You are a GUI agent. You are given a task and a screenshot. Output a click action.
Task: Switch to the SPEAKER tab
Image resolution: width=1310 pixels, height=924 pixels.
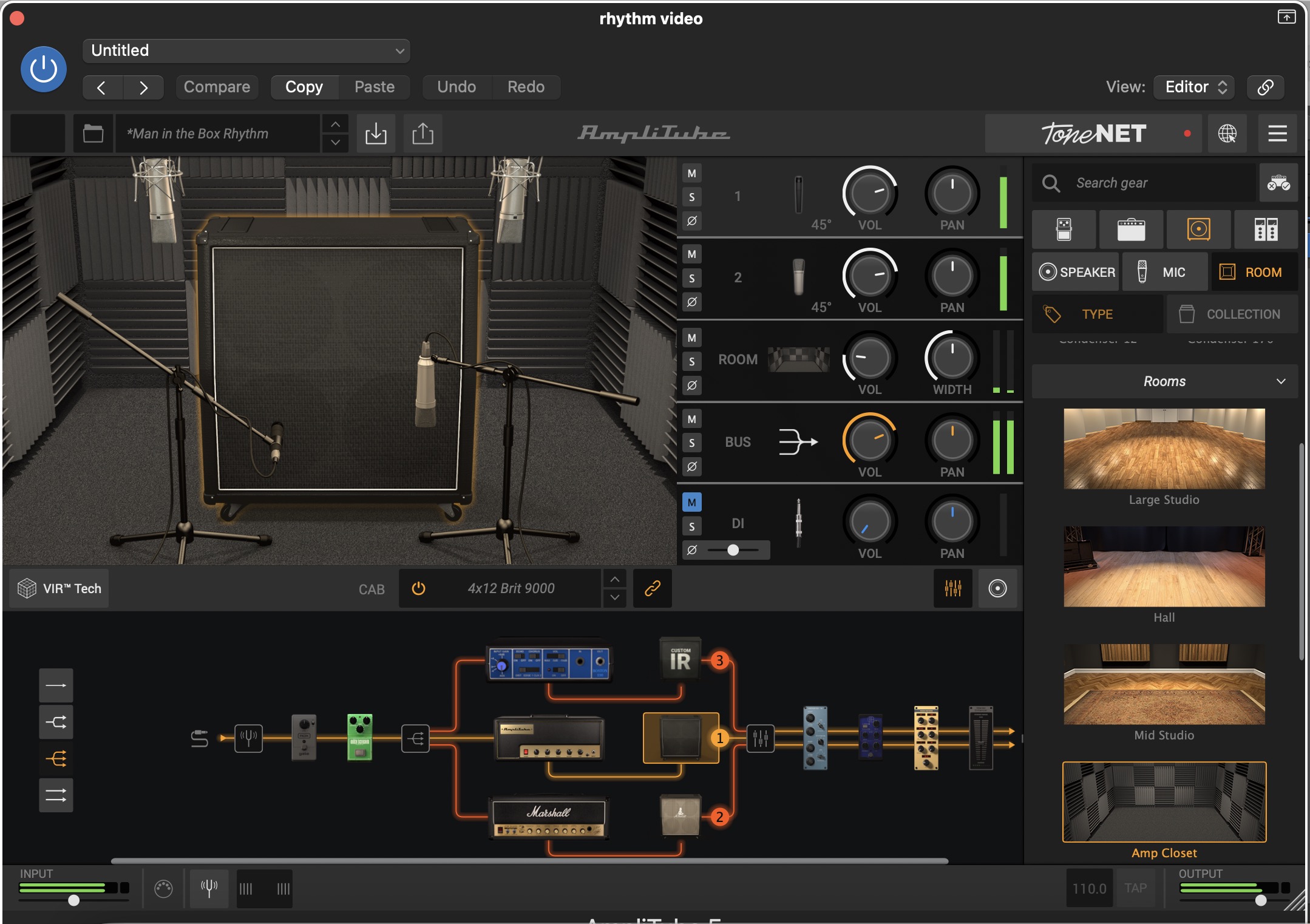point(1076,272)
